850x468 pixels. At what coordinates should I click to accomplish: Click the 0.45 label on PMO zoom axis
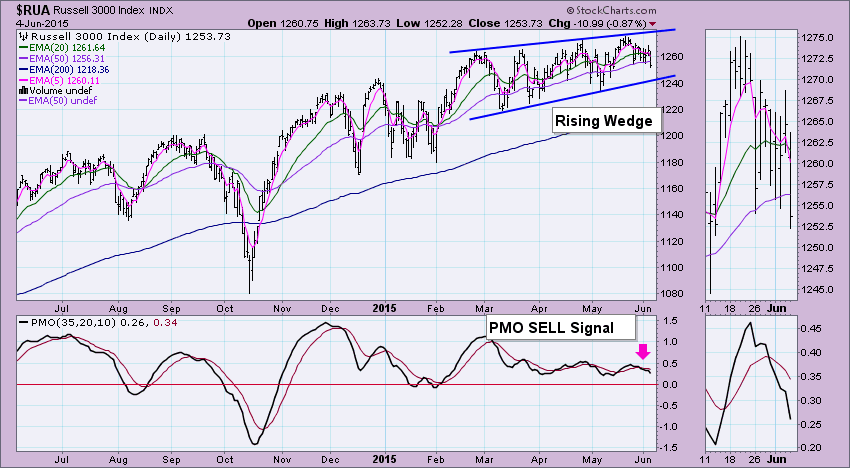click(811, 329)
